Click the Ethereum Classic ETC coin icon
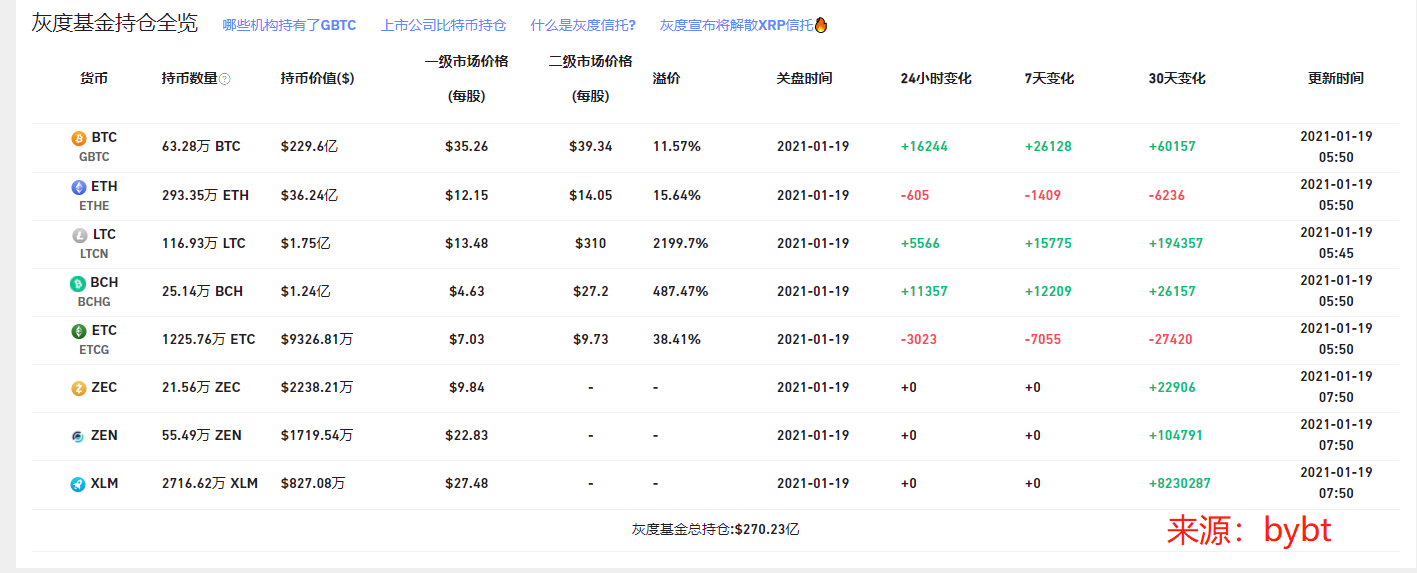This screenshot has width=1417, height=573. pyautogui.click(x=79, y=331)
